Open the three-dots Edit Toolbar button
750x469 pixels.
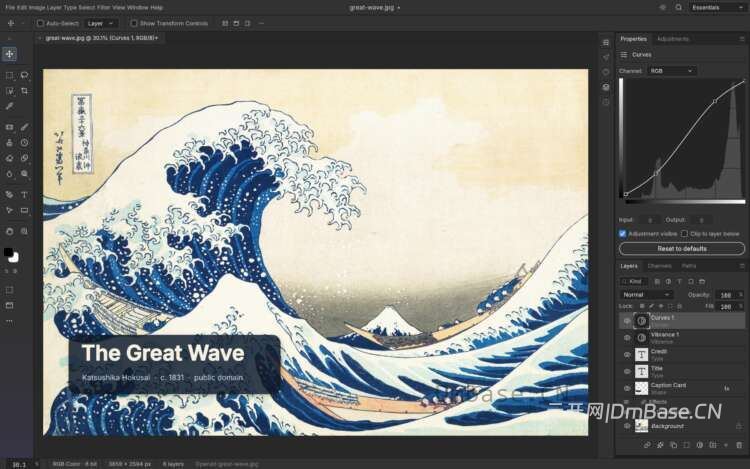(10, 321)
